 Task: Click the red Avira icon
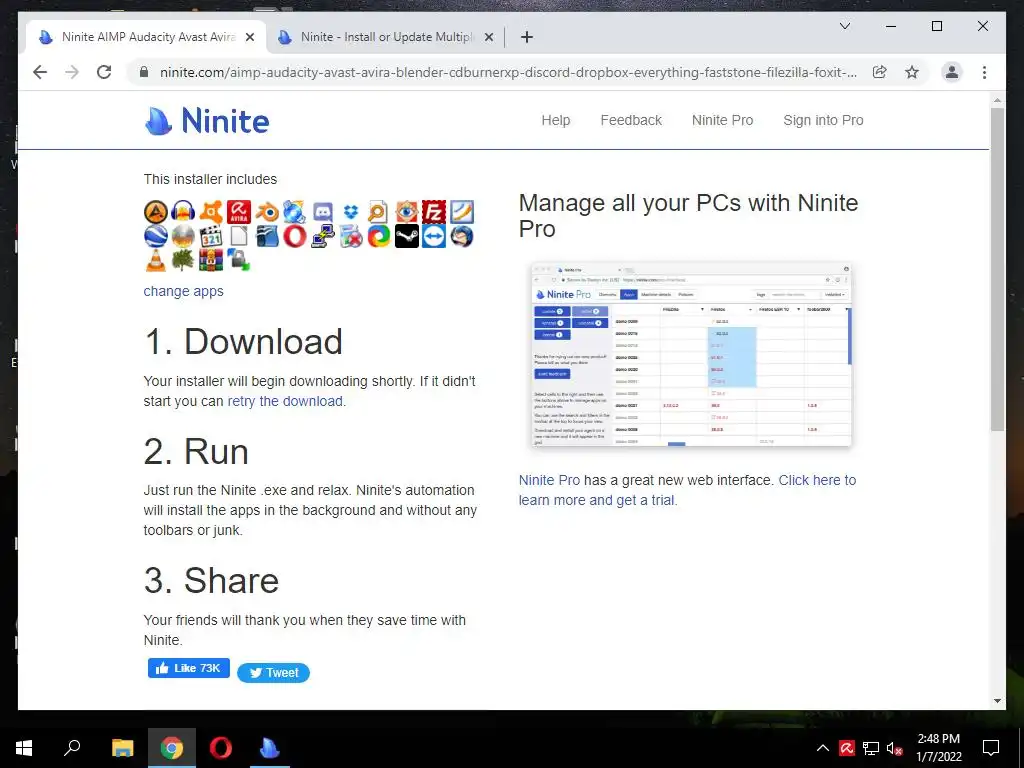pyautogui.click(x=239, y=212)
